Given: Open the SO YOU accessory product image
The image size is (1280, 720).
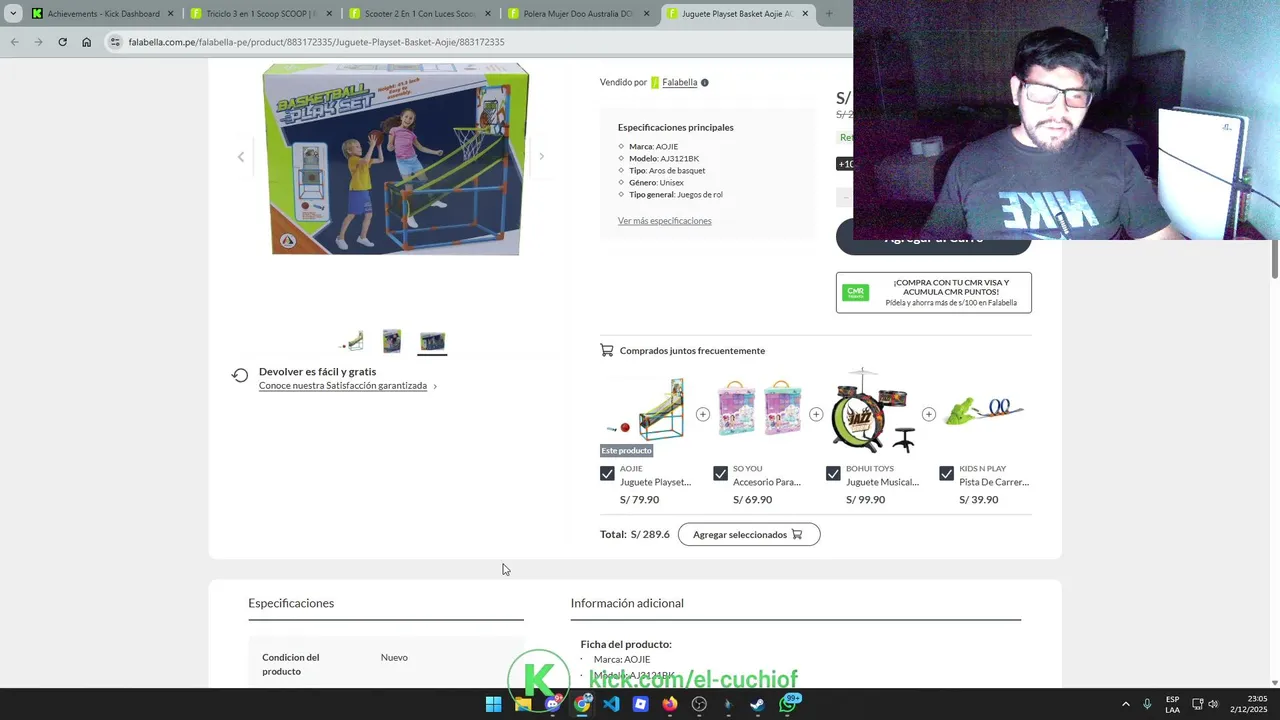Looking at the screenshot, I should click(759, 408).
